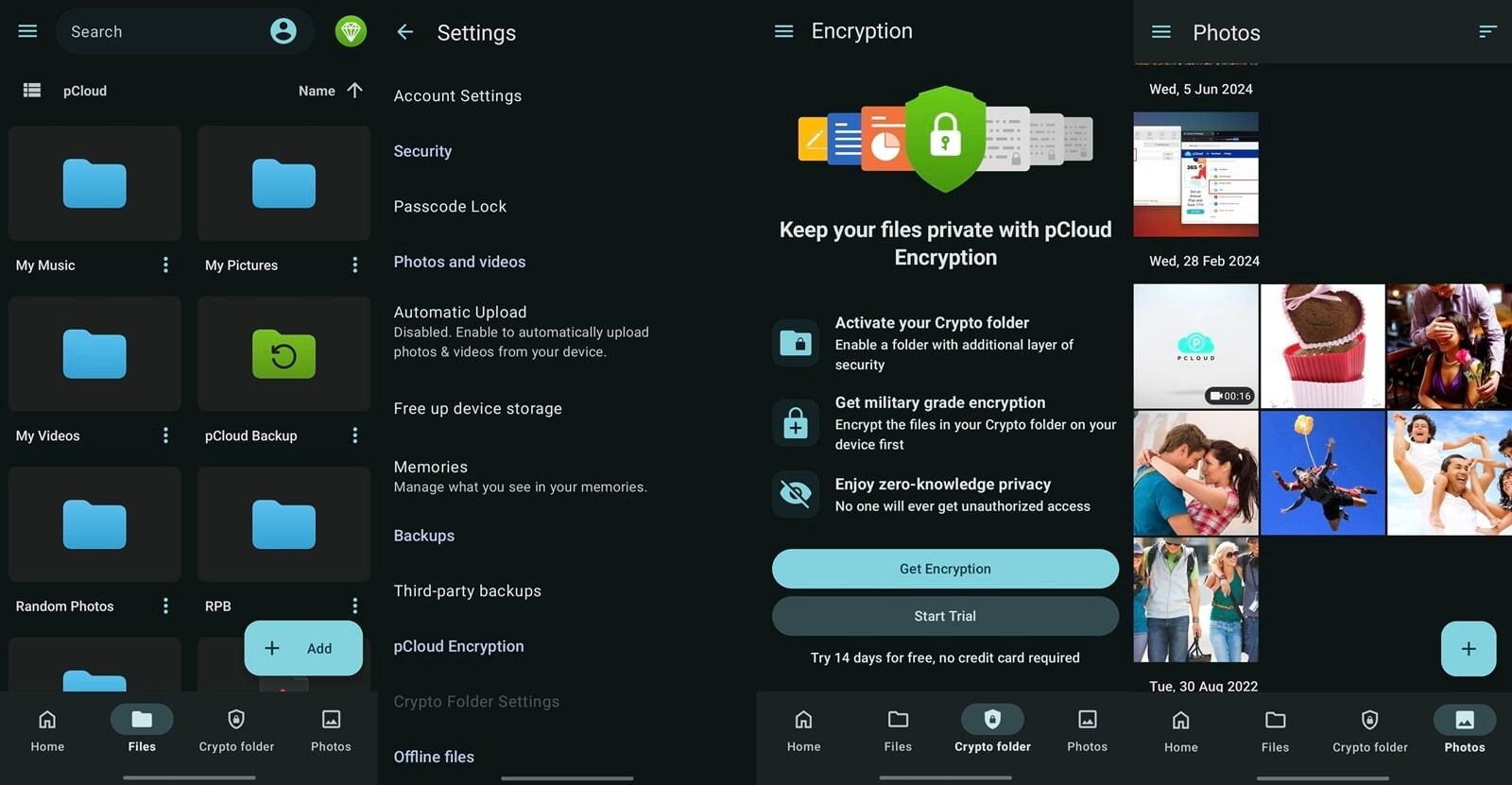The width and height of the screenshot is (1512, 785).
Task: Tap Activate your Crypto folder icon
Action: 796,342
